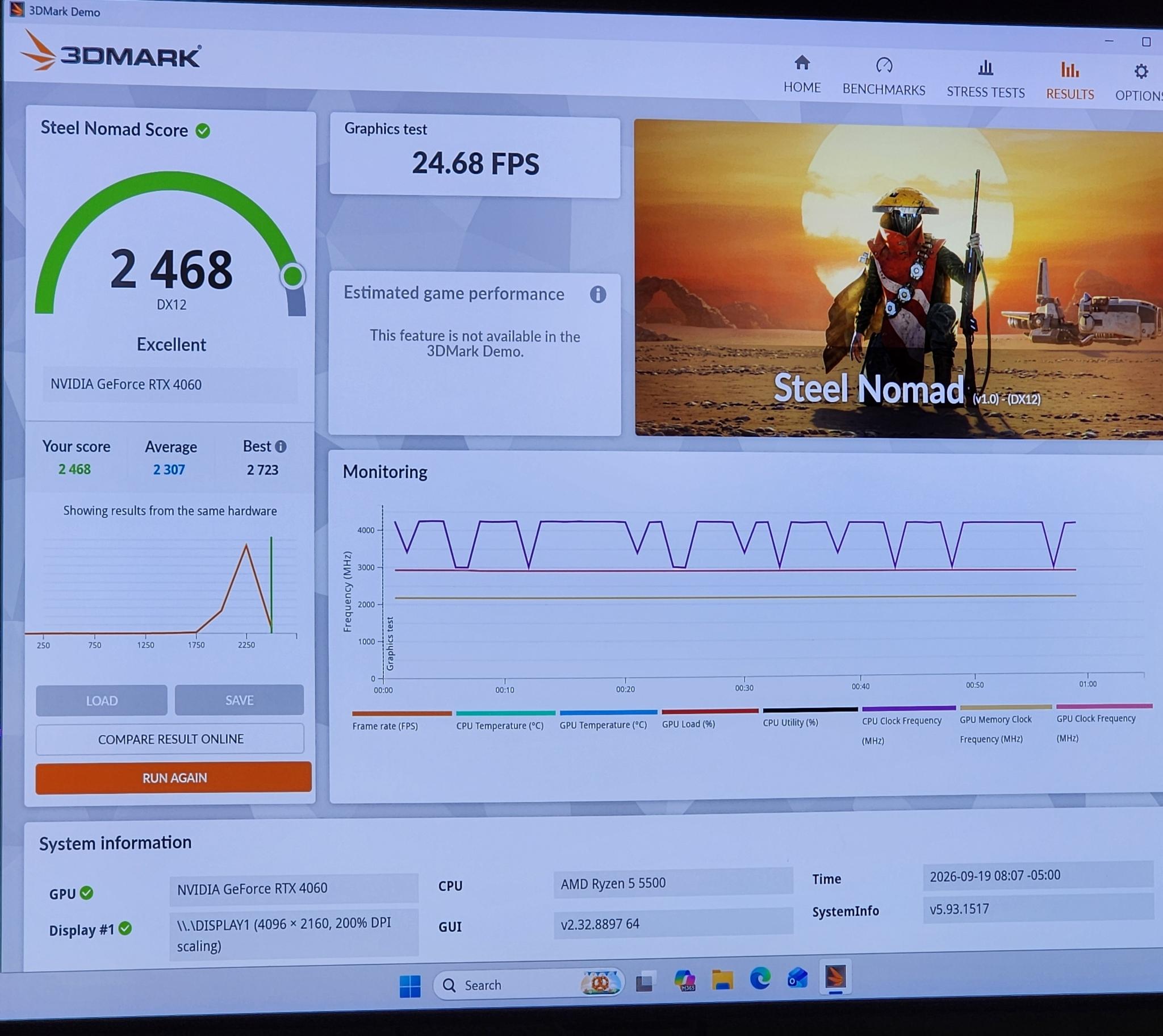Launch Microsoft Edge from the taskbar

(760, 979)
